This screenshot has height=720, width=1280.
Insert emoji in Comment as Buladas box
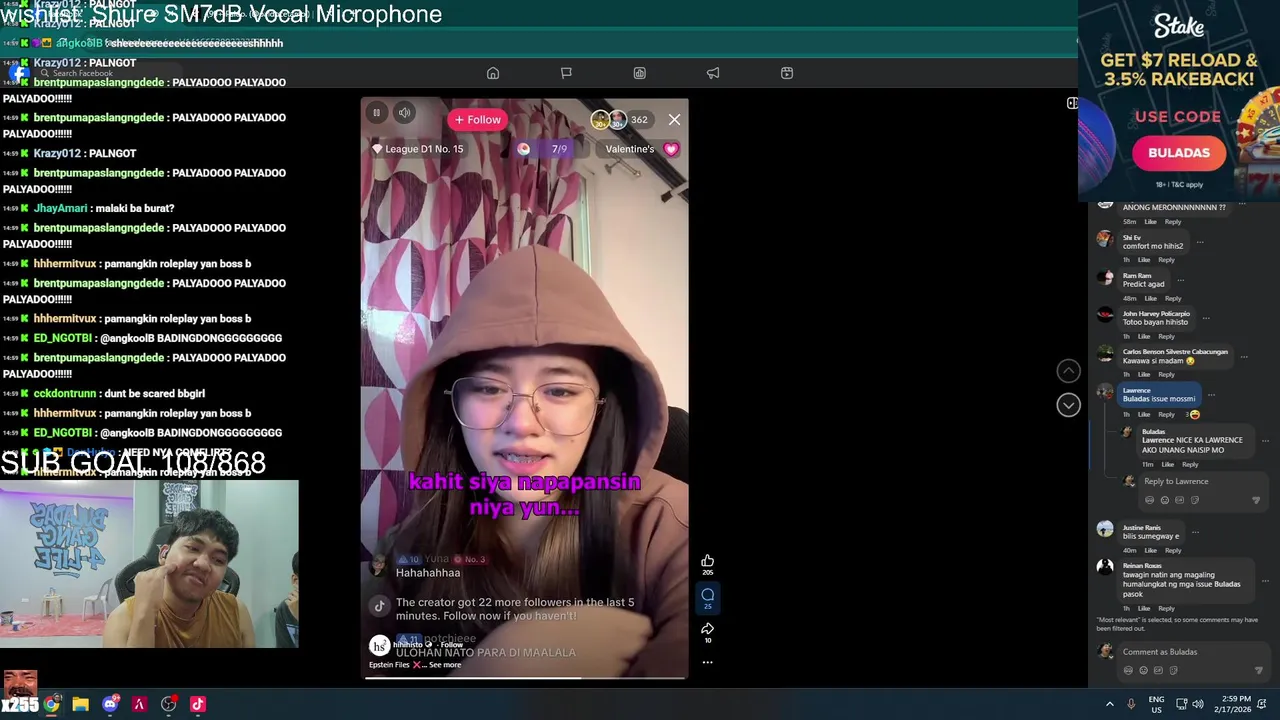(1143, 670)
